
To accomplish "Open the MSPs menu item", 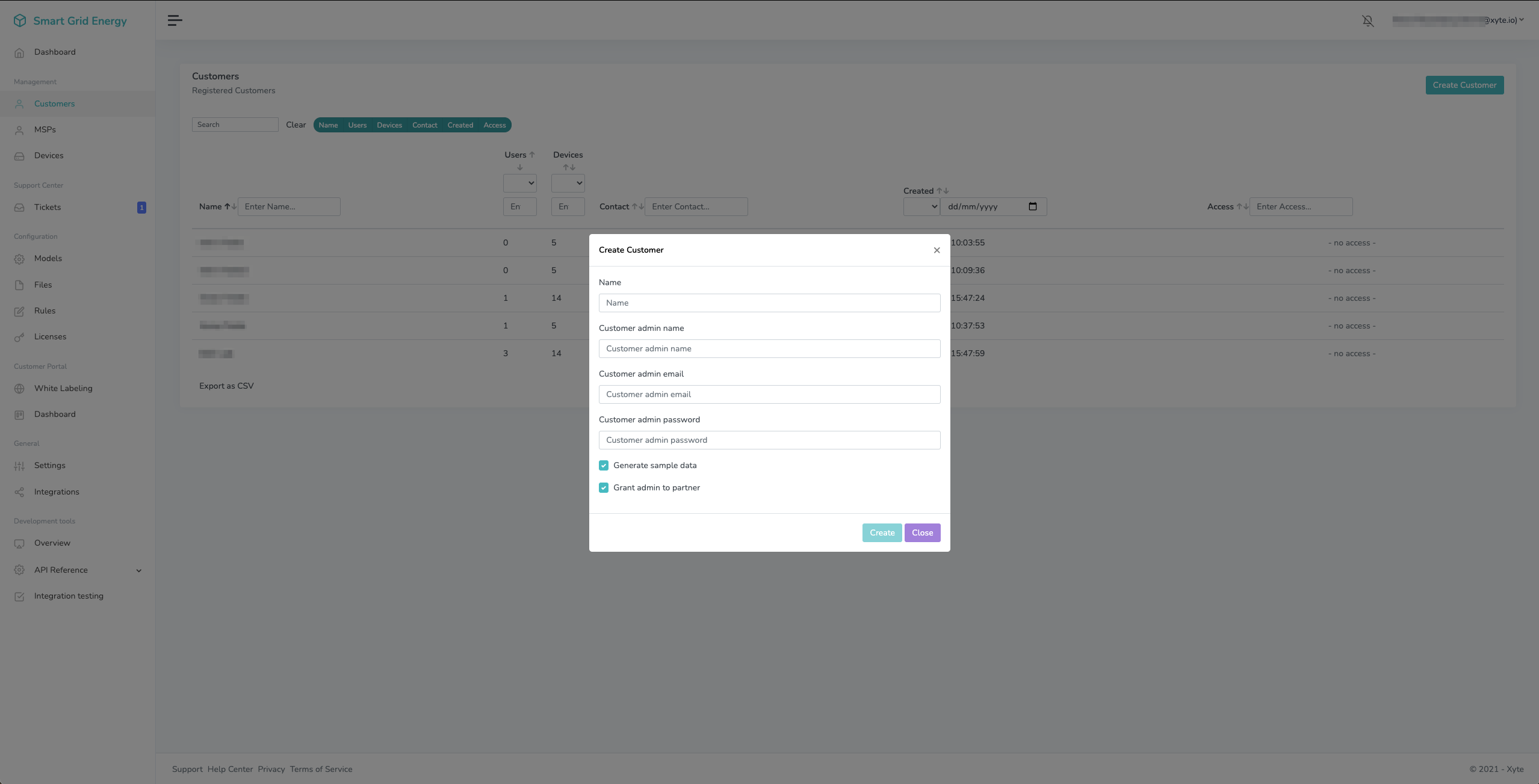I will pyautogui.click(x=45, y=130).
